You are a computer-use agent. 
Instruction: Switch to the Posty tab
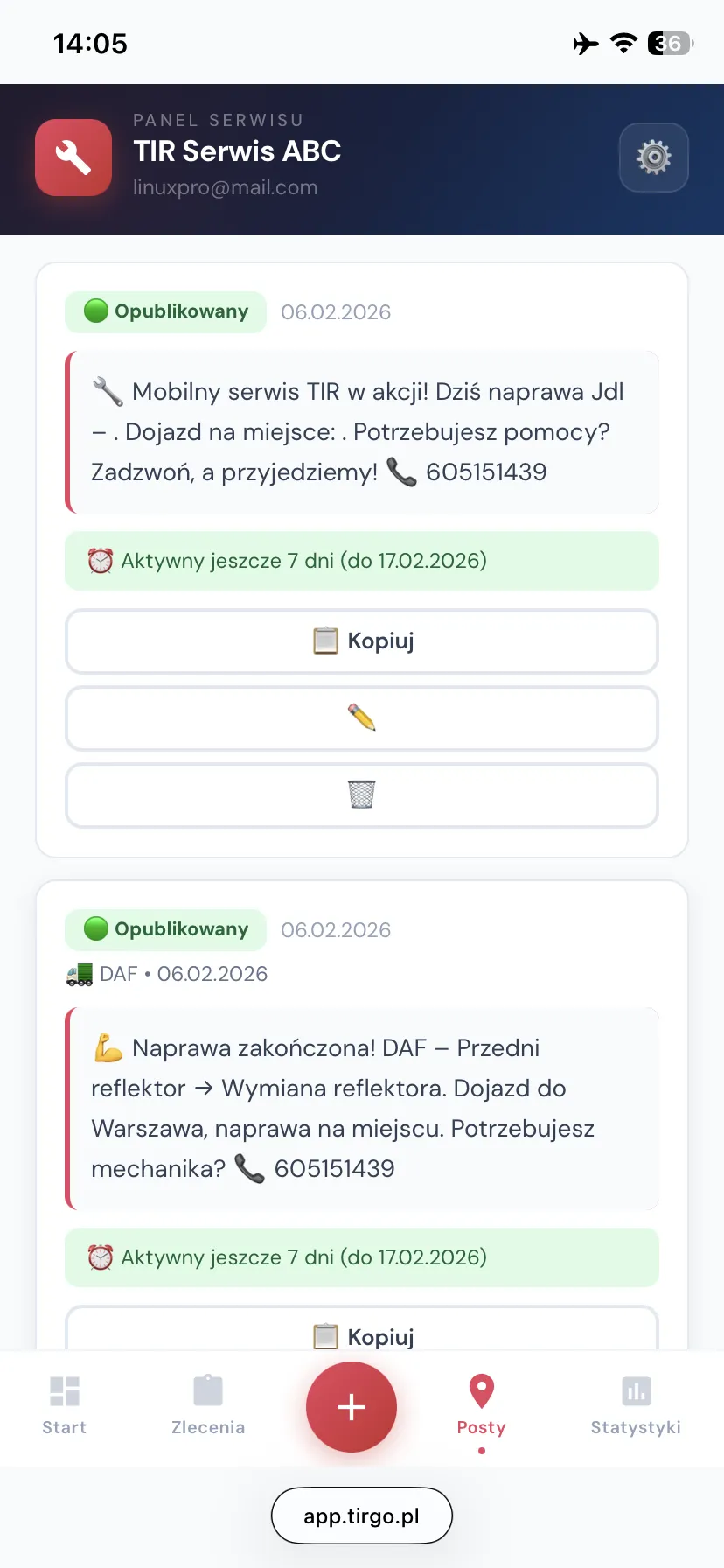click(482, 1405)
